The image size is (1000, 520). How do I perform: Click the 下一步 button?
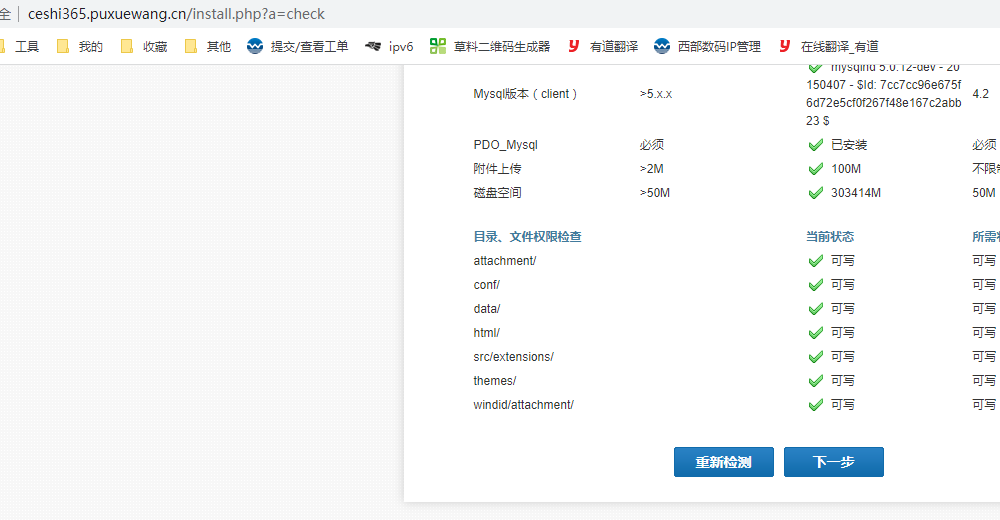[834, 462]
